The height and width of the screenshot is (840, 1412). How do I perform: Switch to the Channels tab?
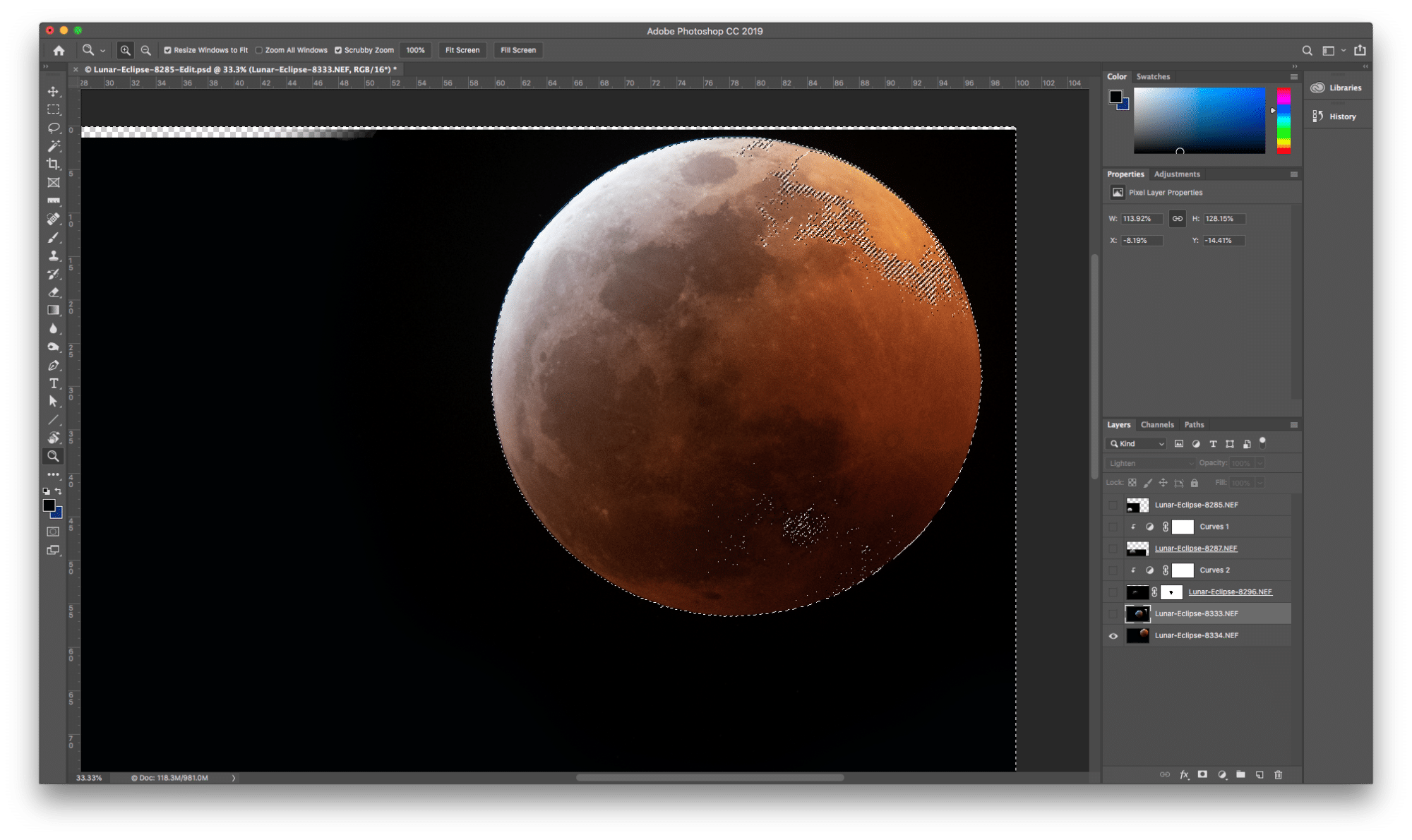click(x=1157, y=425)
